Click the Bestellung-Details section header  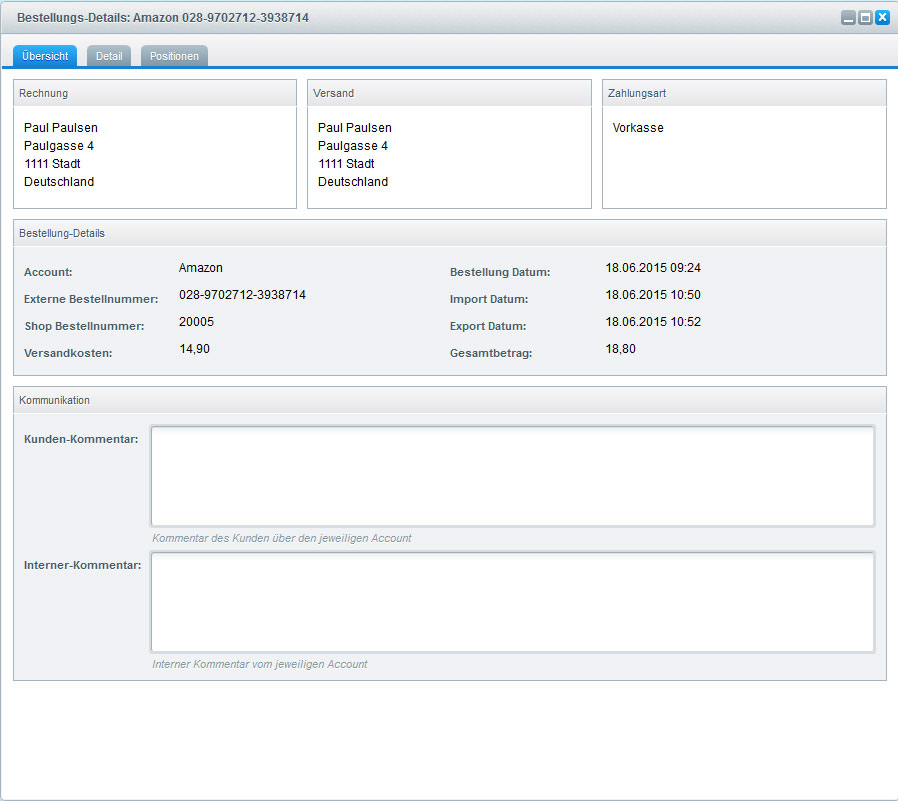pyautogui.click(x=449, y=233)
